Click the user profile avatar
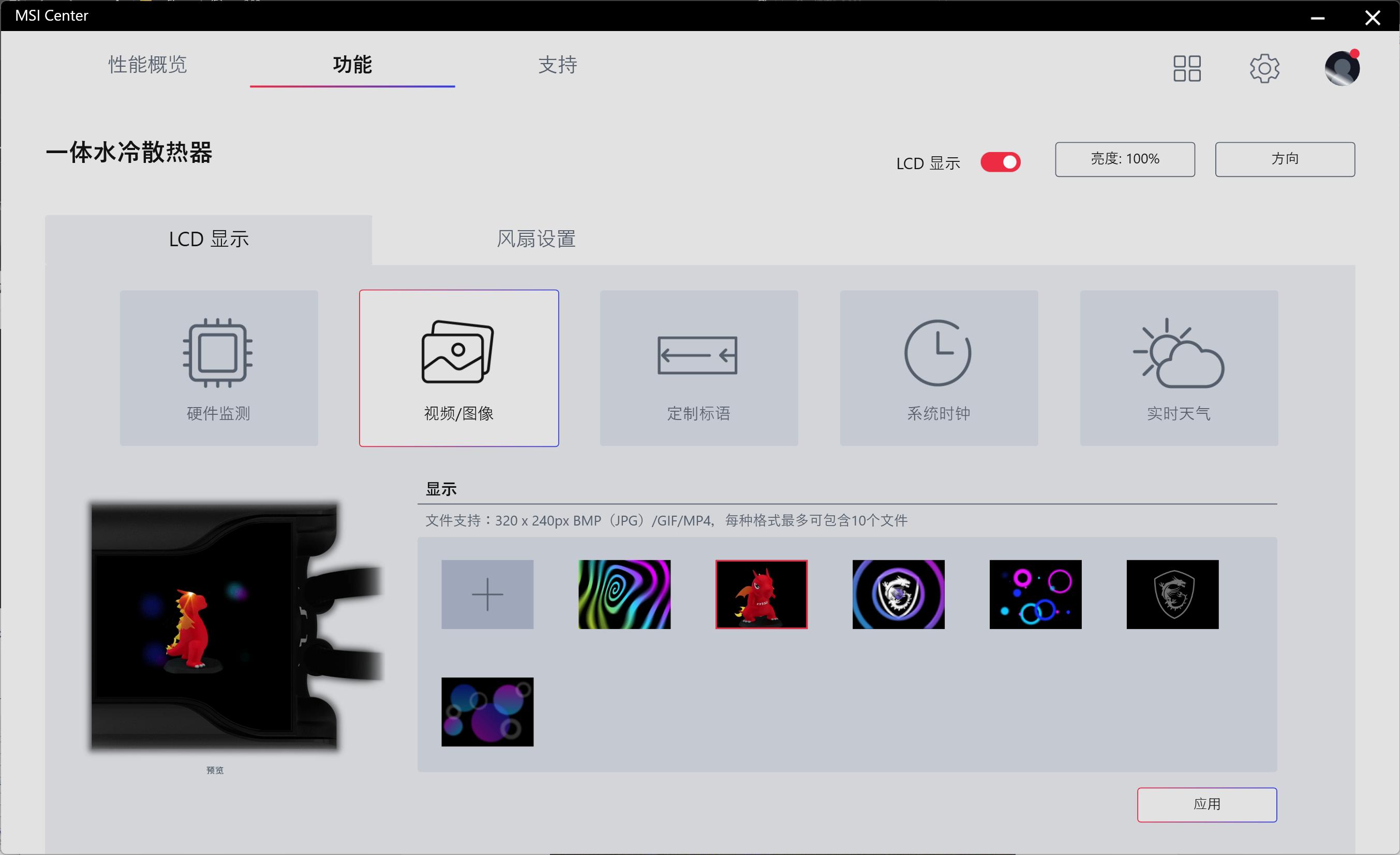The width and height of the screenshot is (1400, 855). pyautogui.click(x=1342, y=68)
